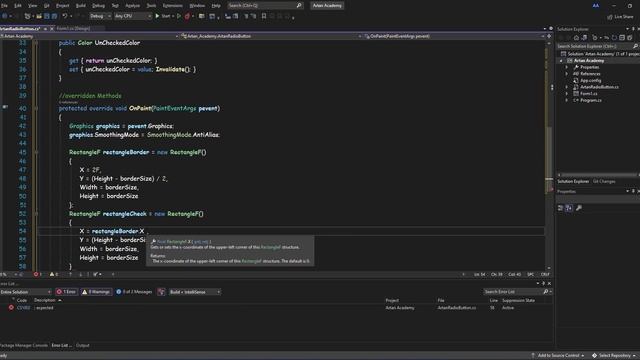Click Show All Files icon in Solution Explorer
The height and width of the screenshot is (360, 640).
(629, 38)
